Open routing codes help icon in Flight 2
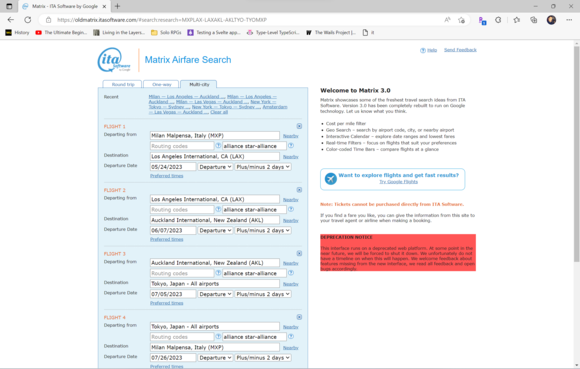 coord(218,209)
